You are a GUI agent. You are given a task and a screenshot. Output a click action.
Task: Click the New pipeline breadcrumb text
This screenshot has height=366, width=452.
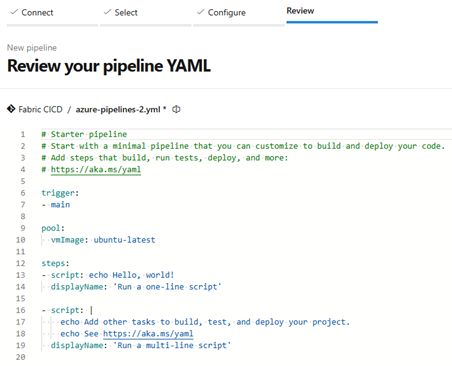pos(32,48)
